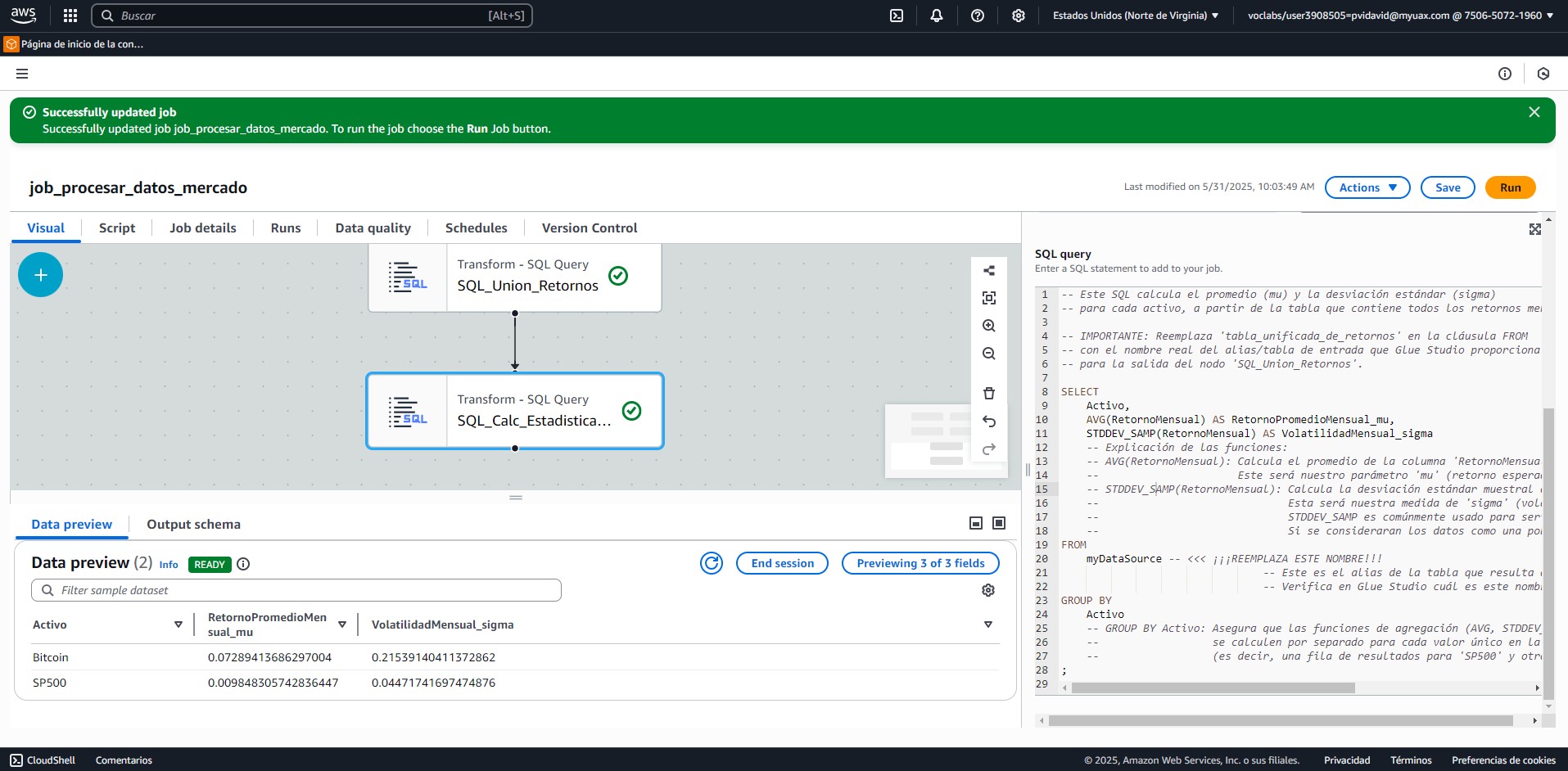Open the Version Control tab
The width and height of the screenshot is (1568, 771).
click(x=590, y=228)
